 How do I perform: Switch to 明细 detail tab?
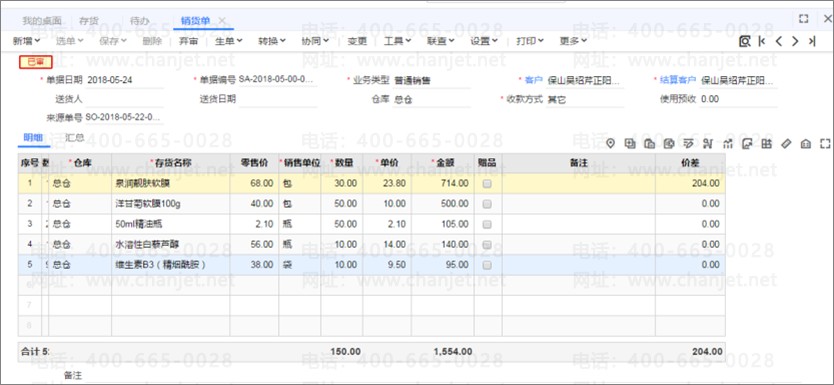[33, 138]
